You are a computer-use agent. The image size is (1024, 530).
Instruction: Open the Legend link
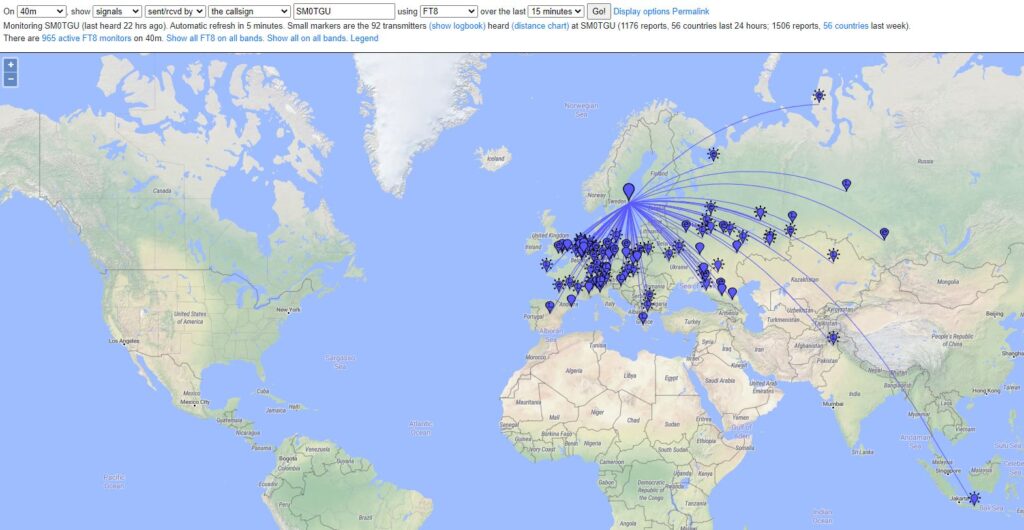click(x=364, y=39)
